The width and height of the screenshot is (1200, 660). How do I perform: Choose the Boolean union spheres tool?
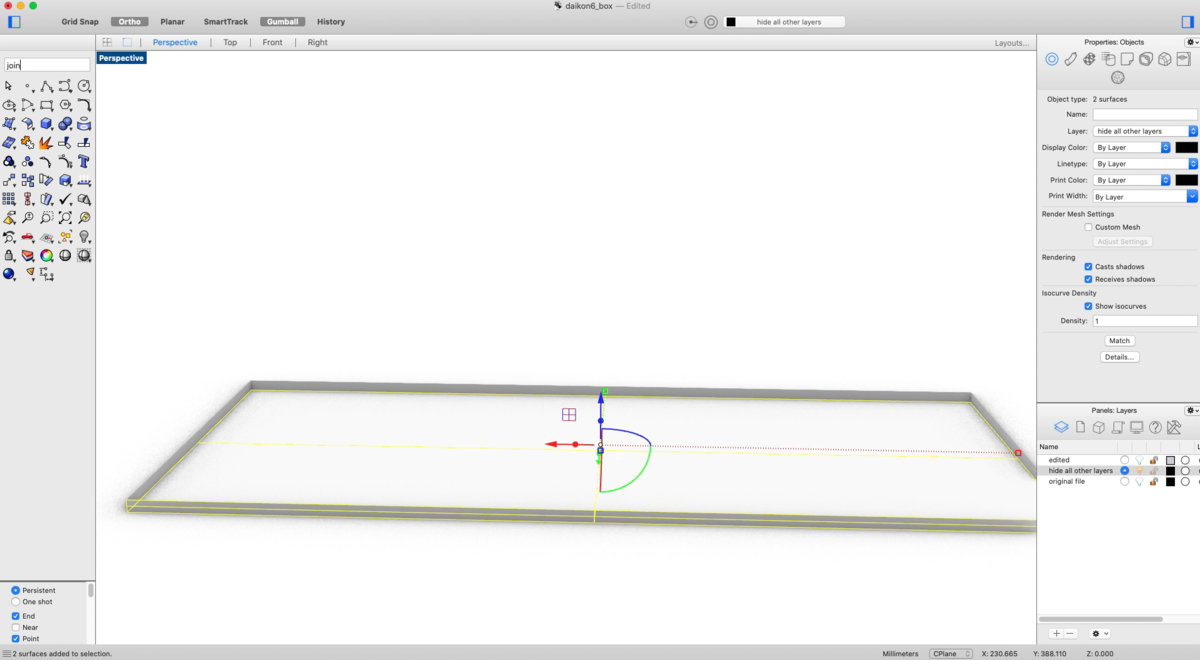pos(65,124)
